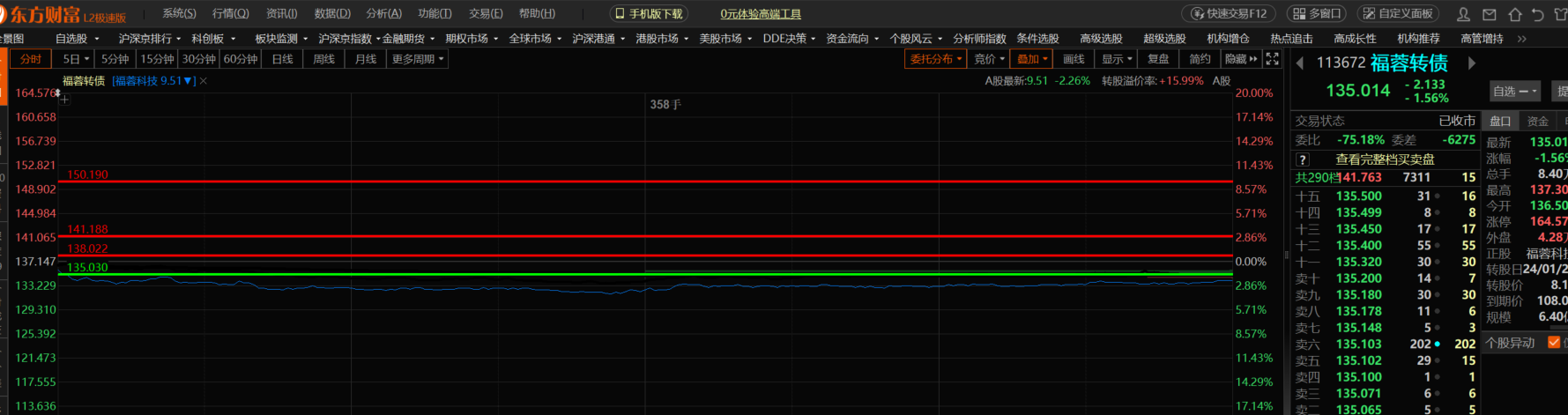The width and height of the screenshot is (1568, 415).
Task: Select the 盘口 tab
Action: click(1500, 122)
